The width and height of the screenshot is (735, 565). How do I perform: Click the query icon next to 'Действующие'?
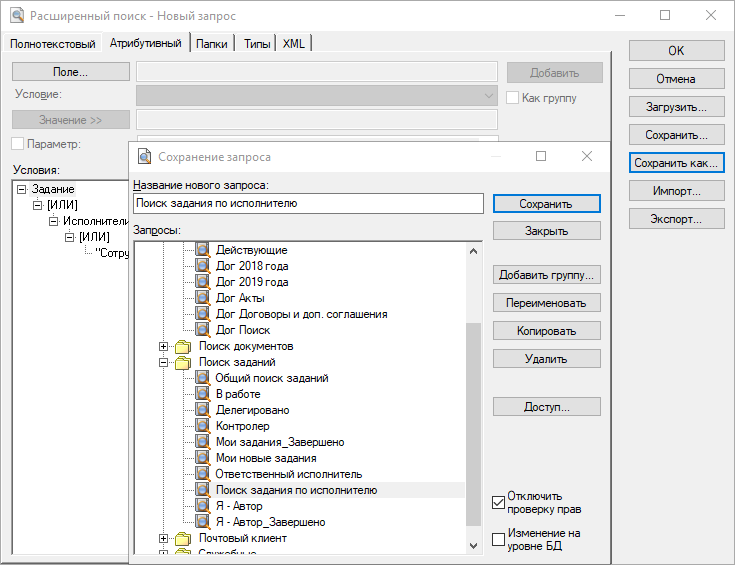tap(203, 250)
